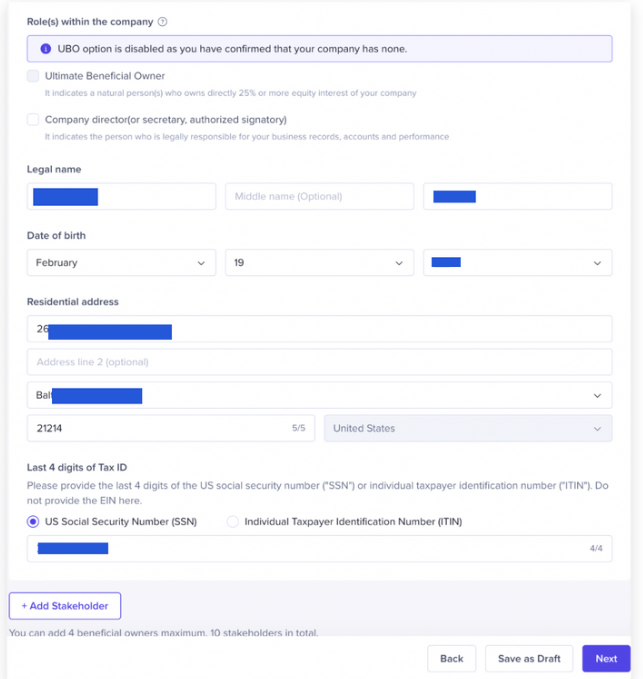The image size is (643, 679).
Task: Tick the Company director checkbox
Action: coord(33,120)
